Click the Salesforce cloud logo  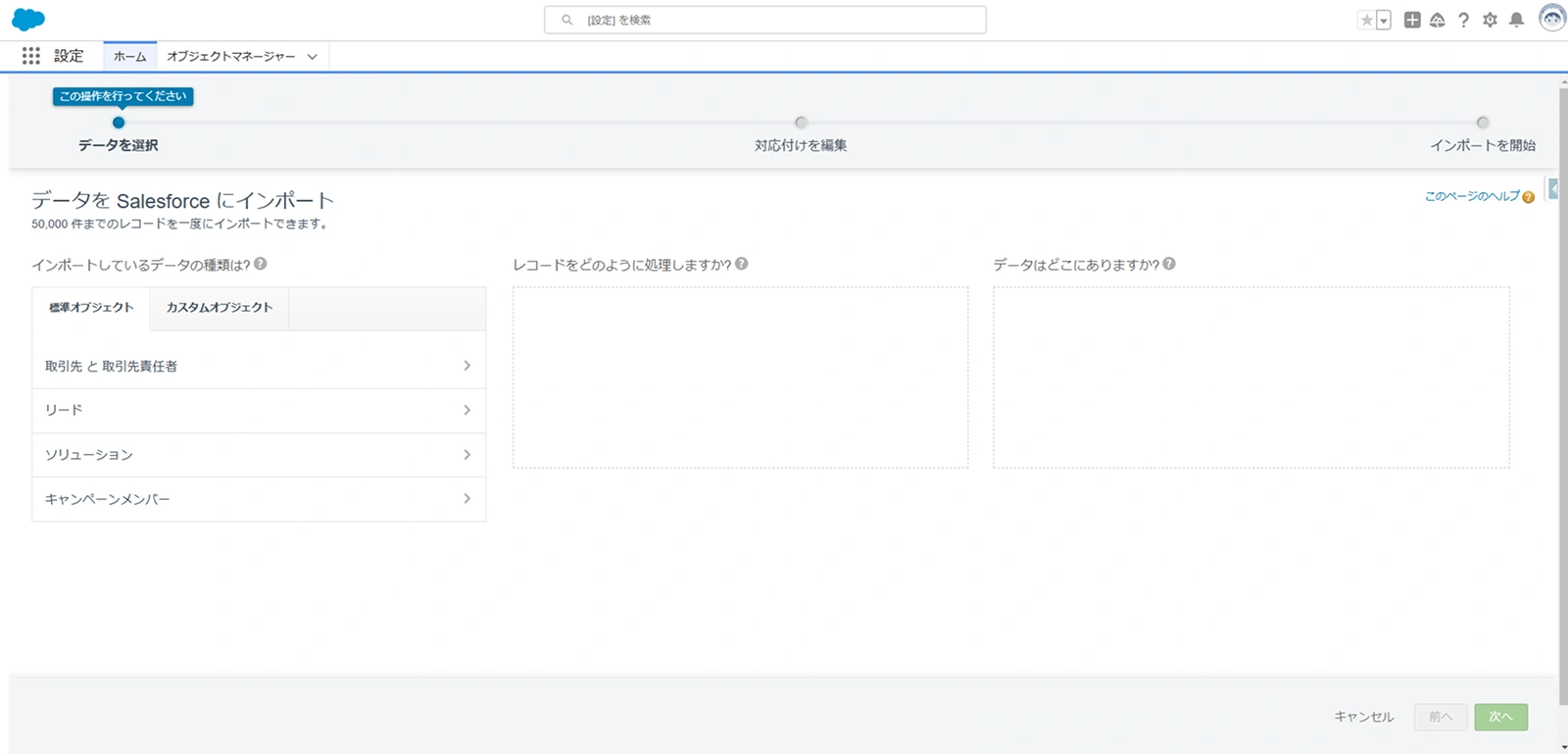[28, 19]
